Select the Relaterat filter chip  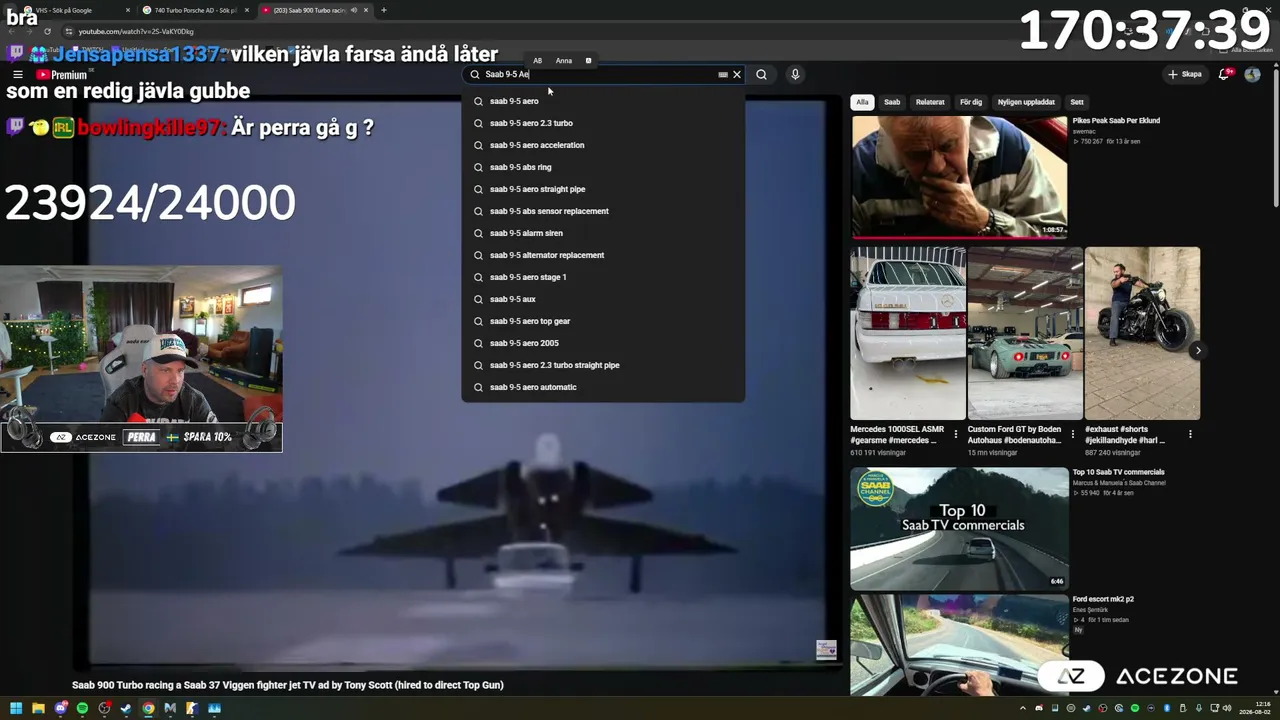tap(930, 102)
